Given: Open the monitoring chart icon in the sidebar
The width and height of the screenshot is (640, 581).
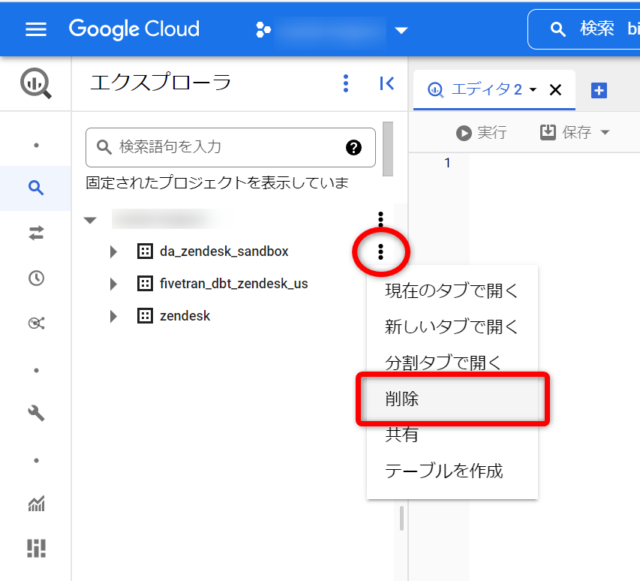Looking at the screenshot, I should [36, 503].
